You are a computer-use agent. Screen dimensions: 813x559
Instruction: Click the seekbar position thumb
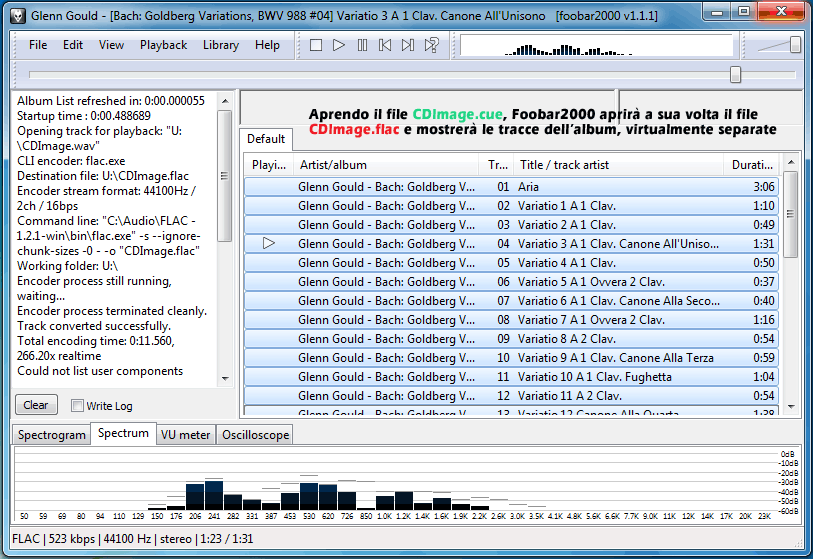(x=735, y=75)
